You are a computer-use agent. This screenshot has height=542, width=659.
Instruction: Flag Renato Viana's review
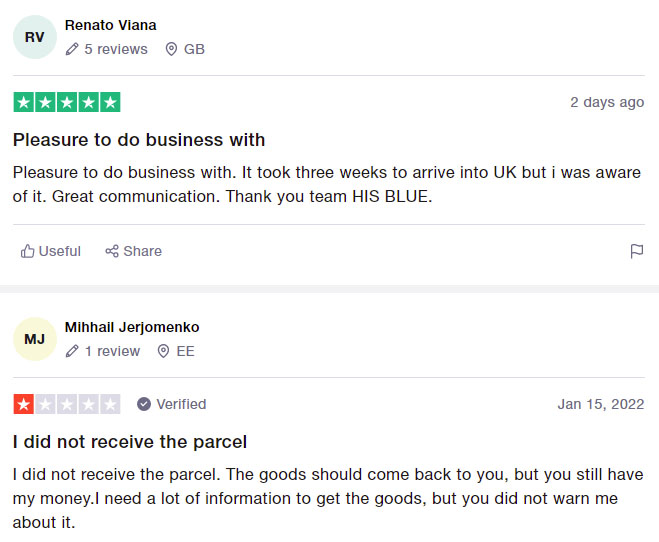point(637,251)
